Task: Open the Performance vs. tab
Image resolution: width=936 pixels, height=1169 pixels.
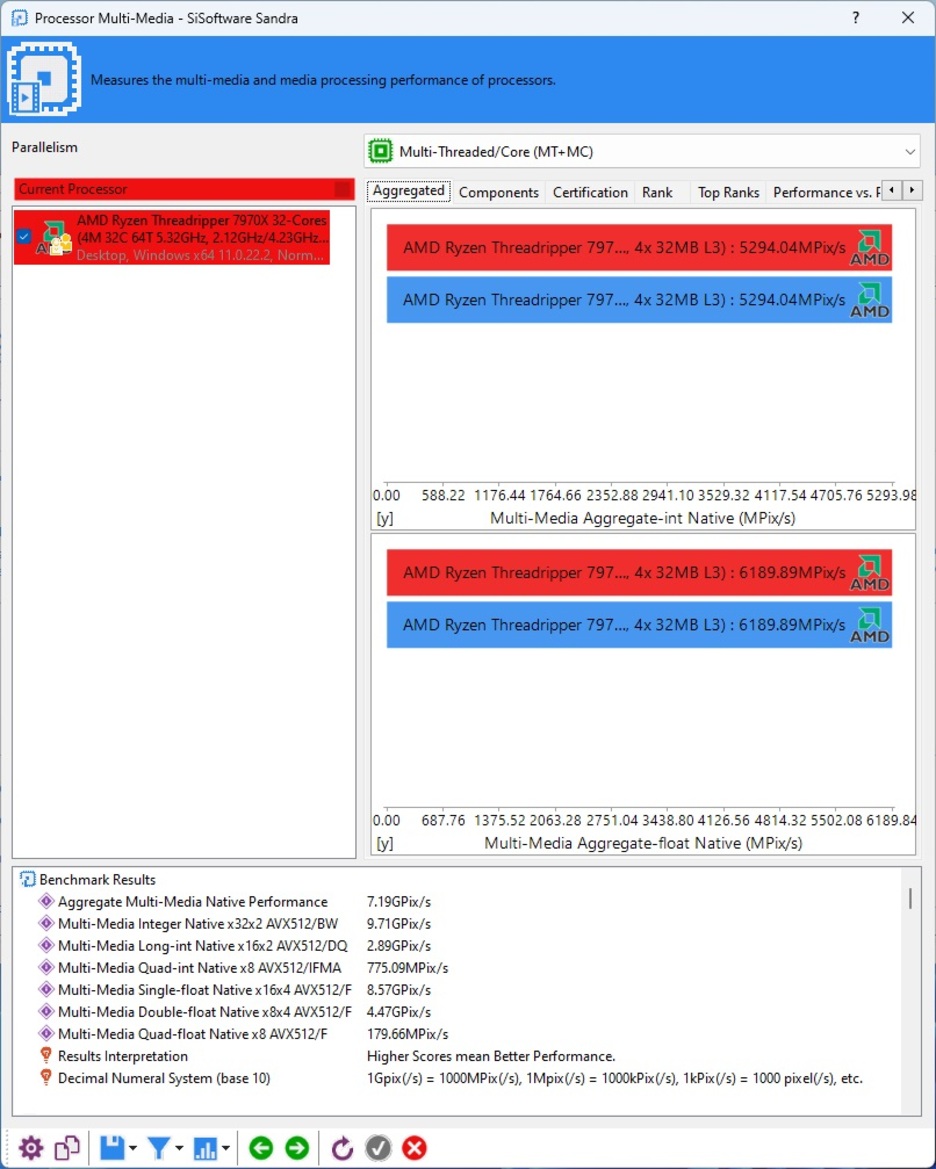Action: pyautogui.click(x=825, y=192)
